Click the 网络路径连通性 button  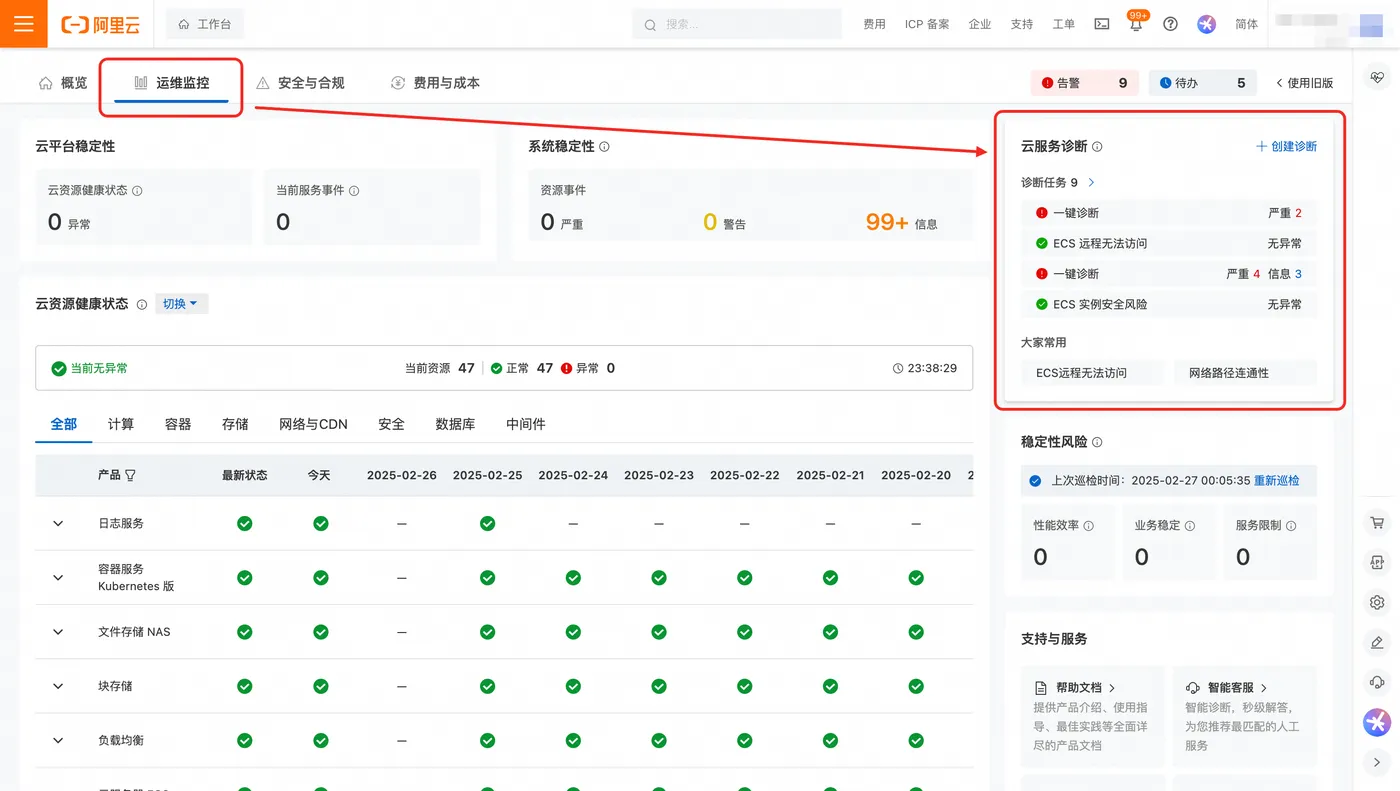(x=1245, y=373)
